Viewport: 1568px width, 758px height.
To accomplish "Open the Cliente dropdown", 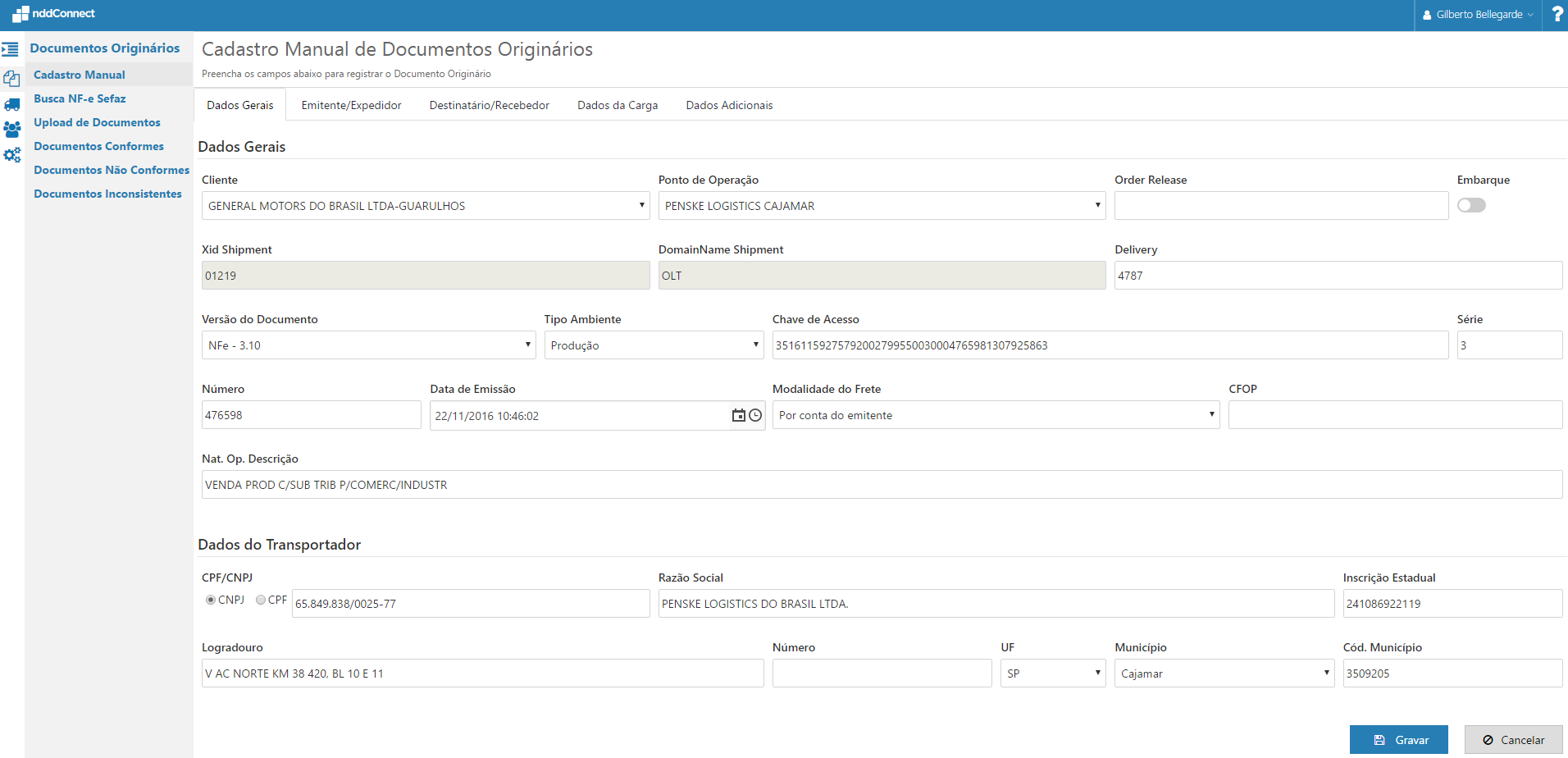I will coord(426,206).
